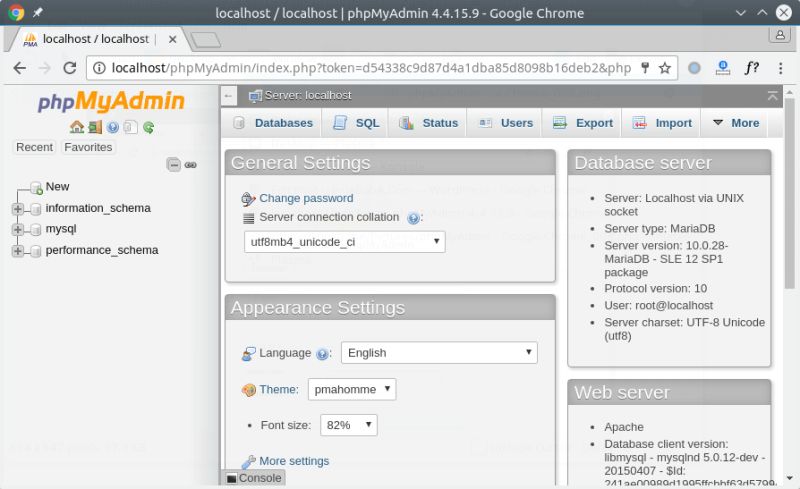Click the saved password key icon in address bar

(645, 68)
